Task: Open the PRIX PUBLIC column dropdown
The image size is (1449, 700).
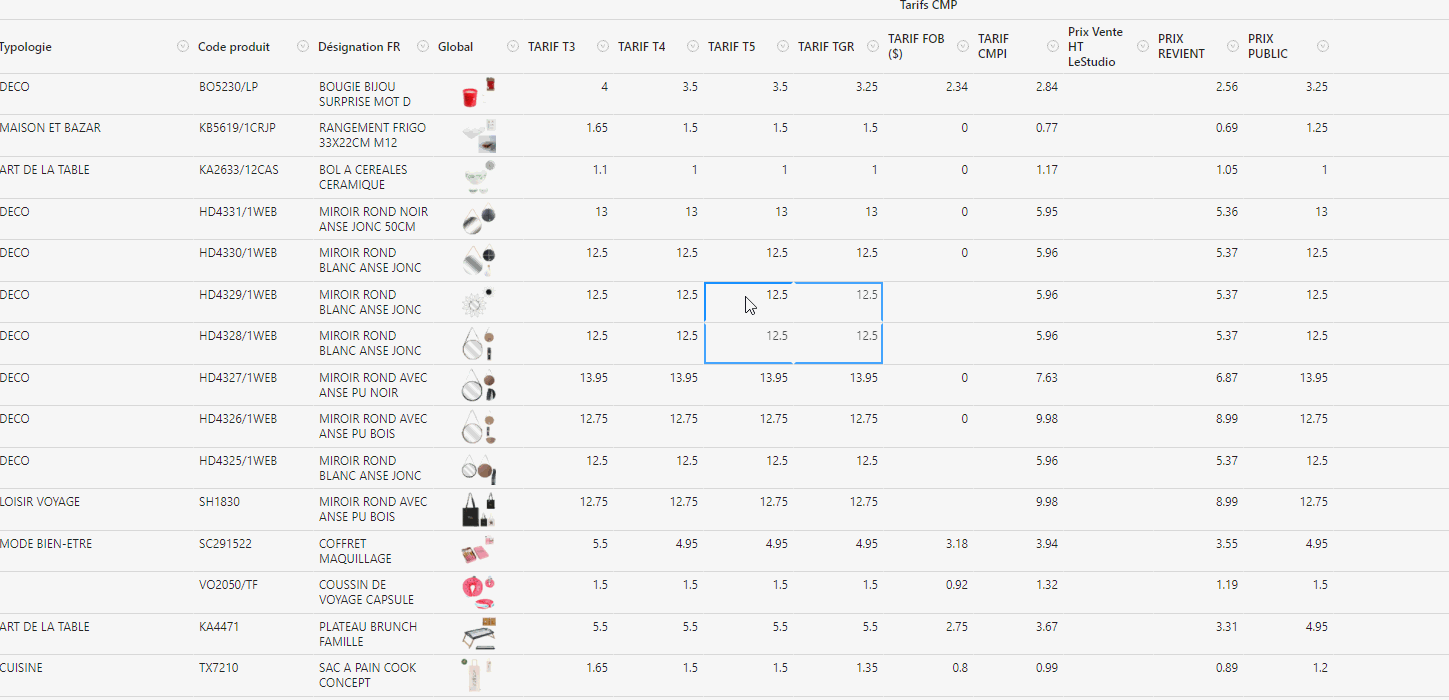Action: [1322, 46]
